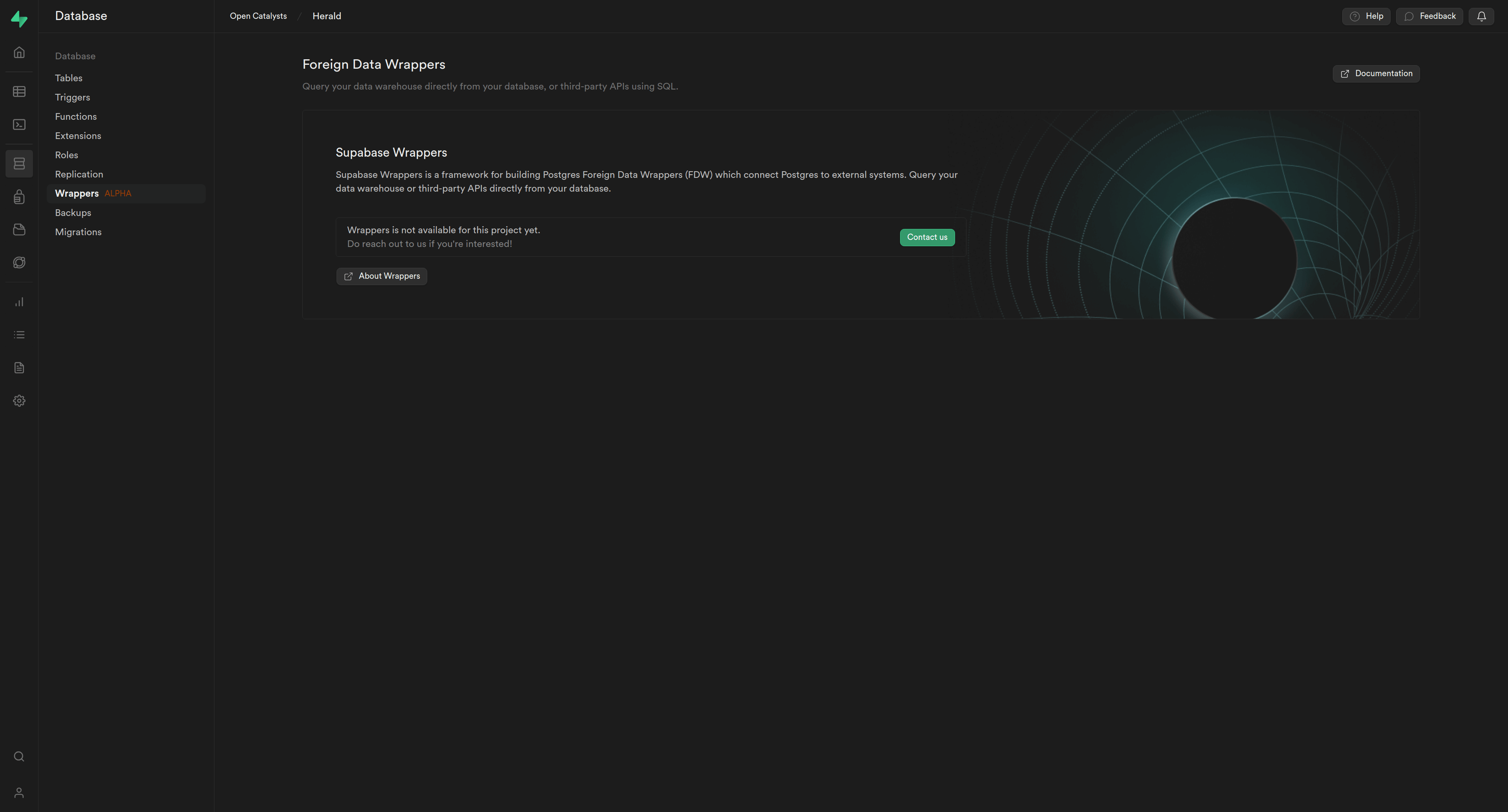Click 'Wrappers is not available' notice text
Viewport: 1508px width, 812px height.
(x=443, y=230)
